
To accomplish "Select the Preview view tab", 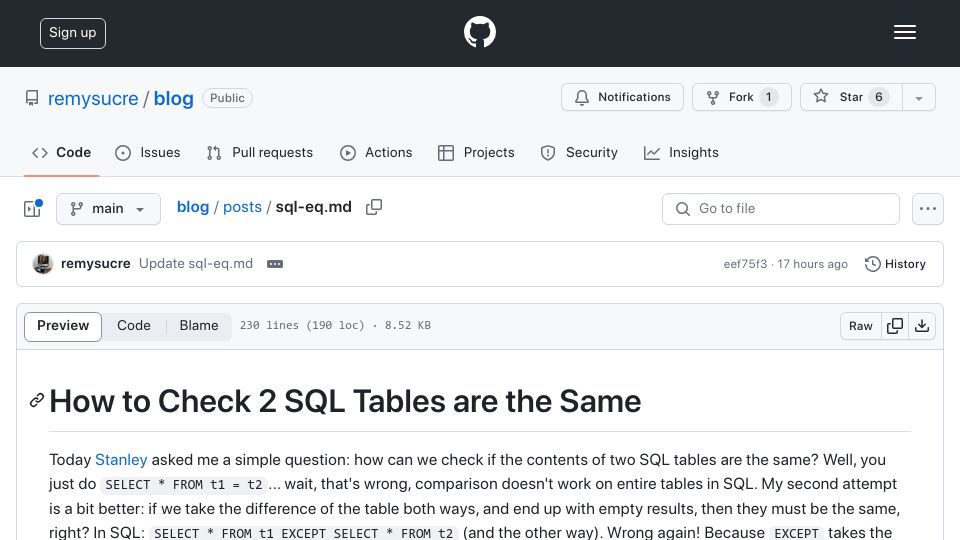I will 63,326.
